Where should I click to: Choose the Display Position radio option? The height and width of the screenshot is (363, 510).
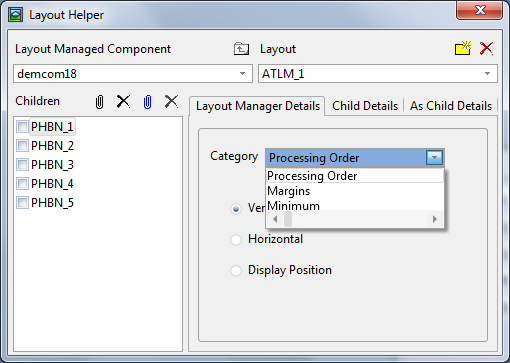(x=236, y=271)
